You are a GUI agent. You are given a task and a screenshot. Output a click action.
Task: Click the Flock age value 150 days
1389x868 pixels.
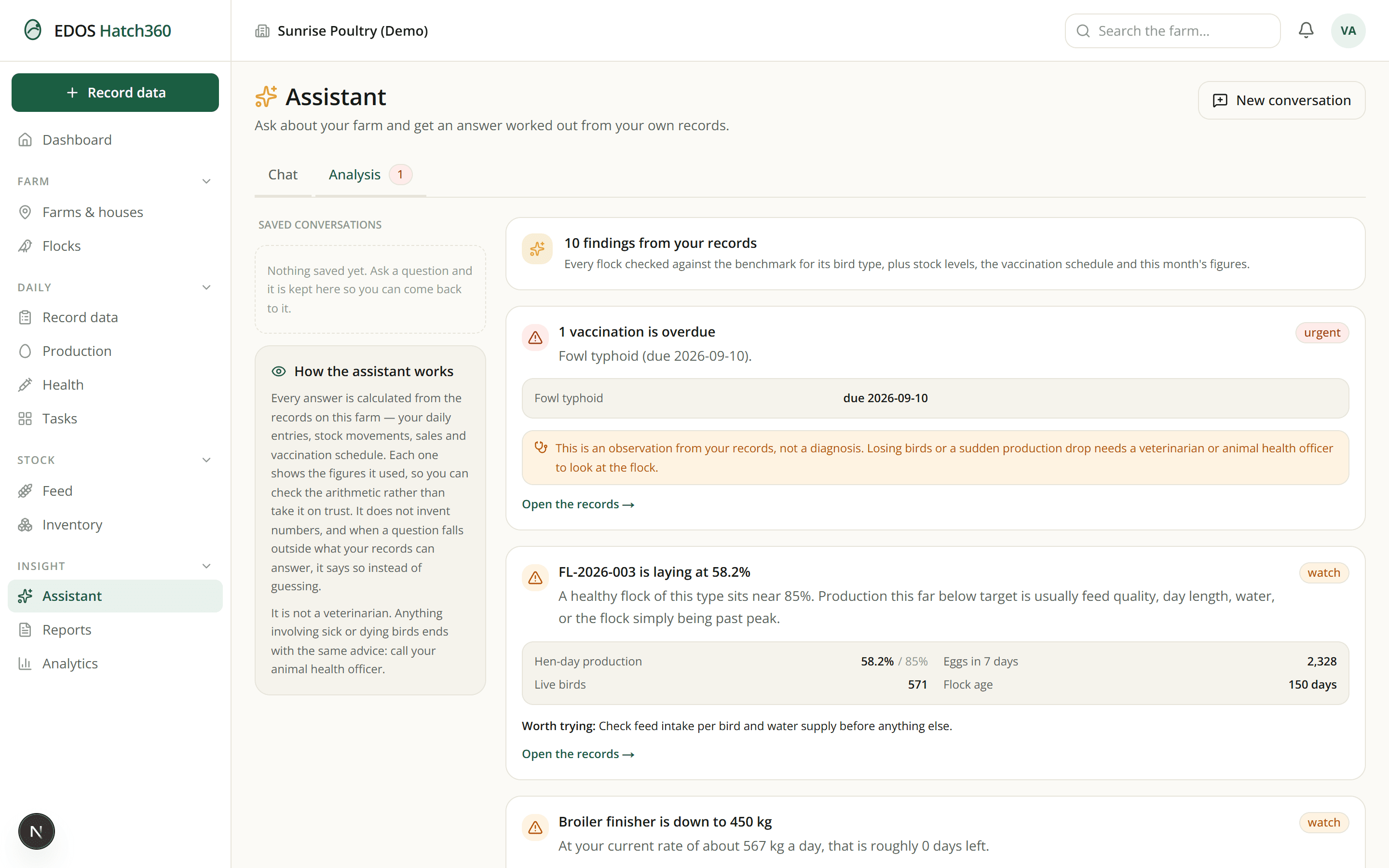[x=1312, y=685]
